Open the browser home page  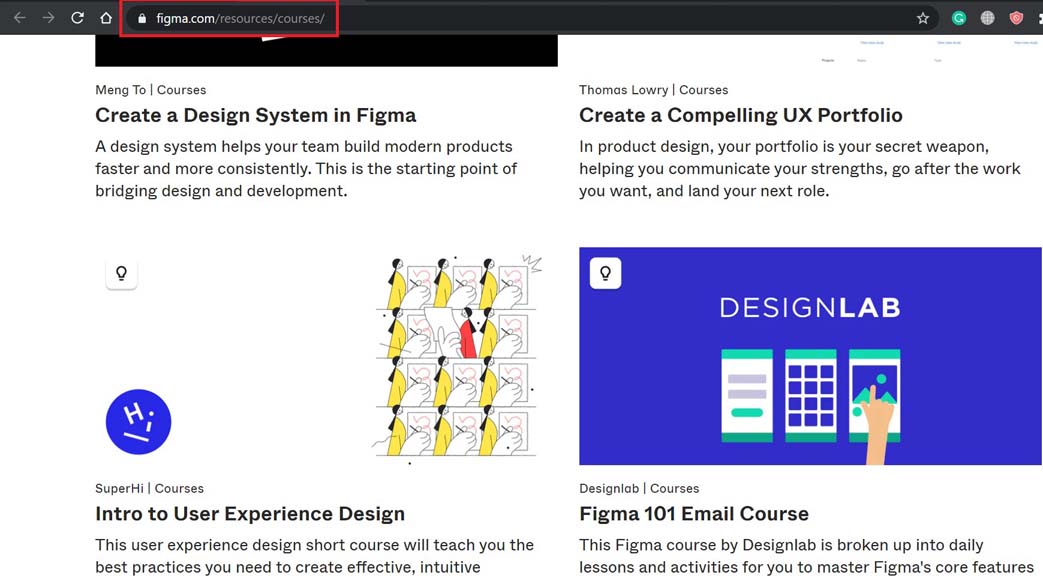coord(106,18)
